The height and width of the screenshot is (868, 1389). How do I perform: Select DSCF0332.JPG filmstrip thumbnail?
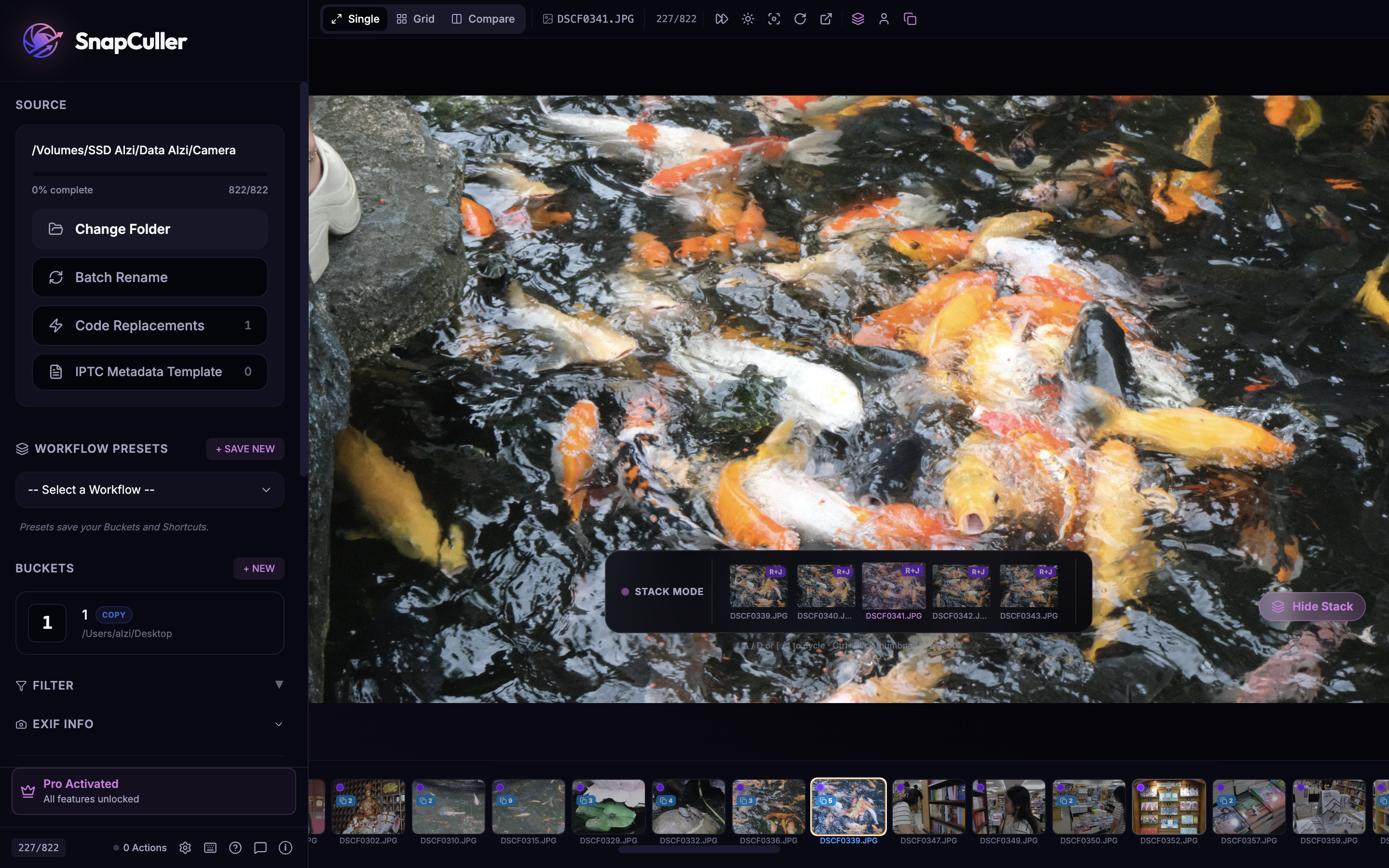coord(689,807)
